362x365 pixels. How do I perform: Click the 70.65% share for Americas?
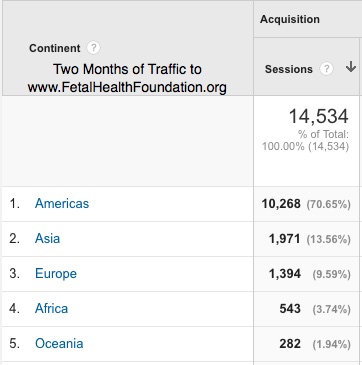[x=329, y=204]
